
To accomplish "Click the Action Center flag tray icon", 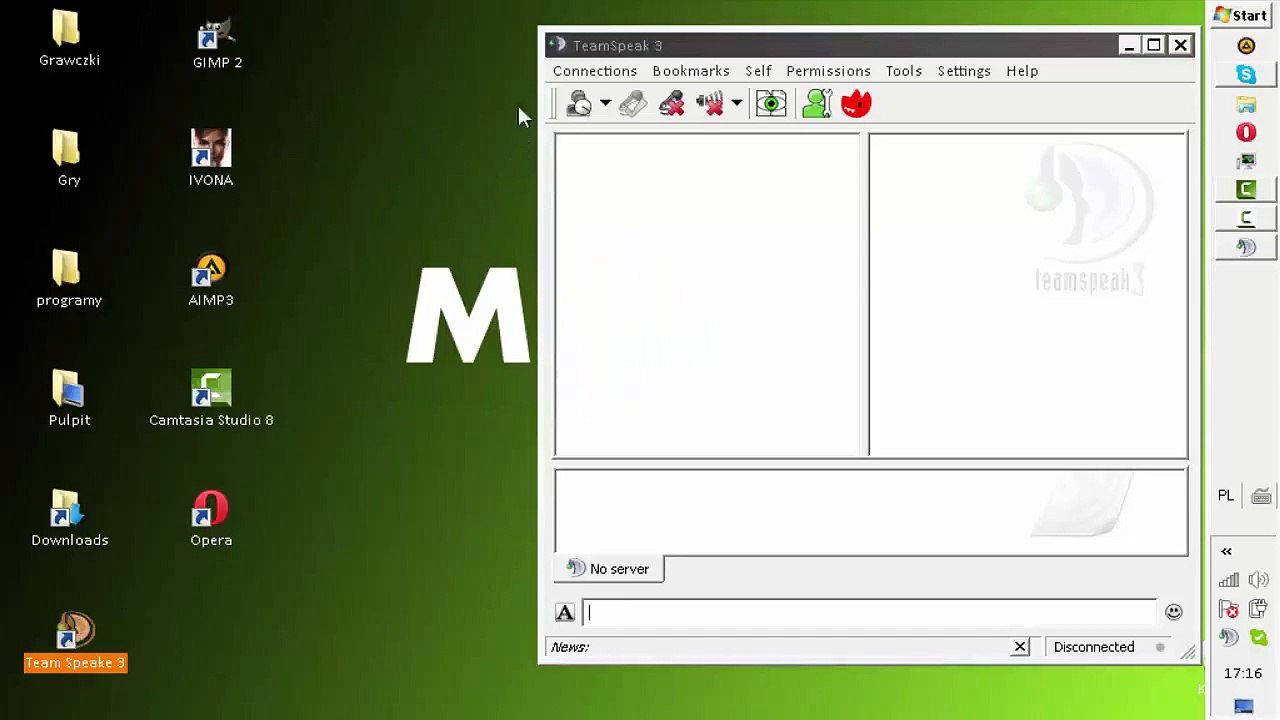I will coord(1229,610).
